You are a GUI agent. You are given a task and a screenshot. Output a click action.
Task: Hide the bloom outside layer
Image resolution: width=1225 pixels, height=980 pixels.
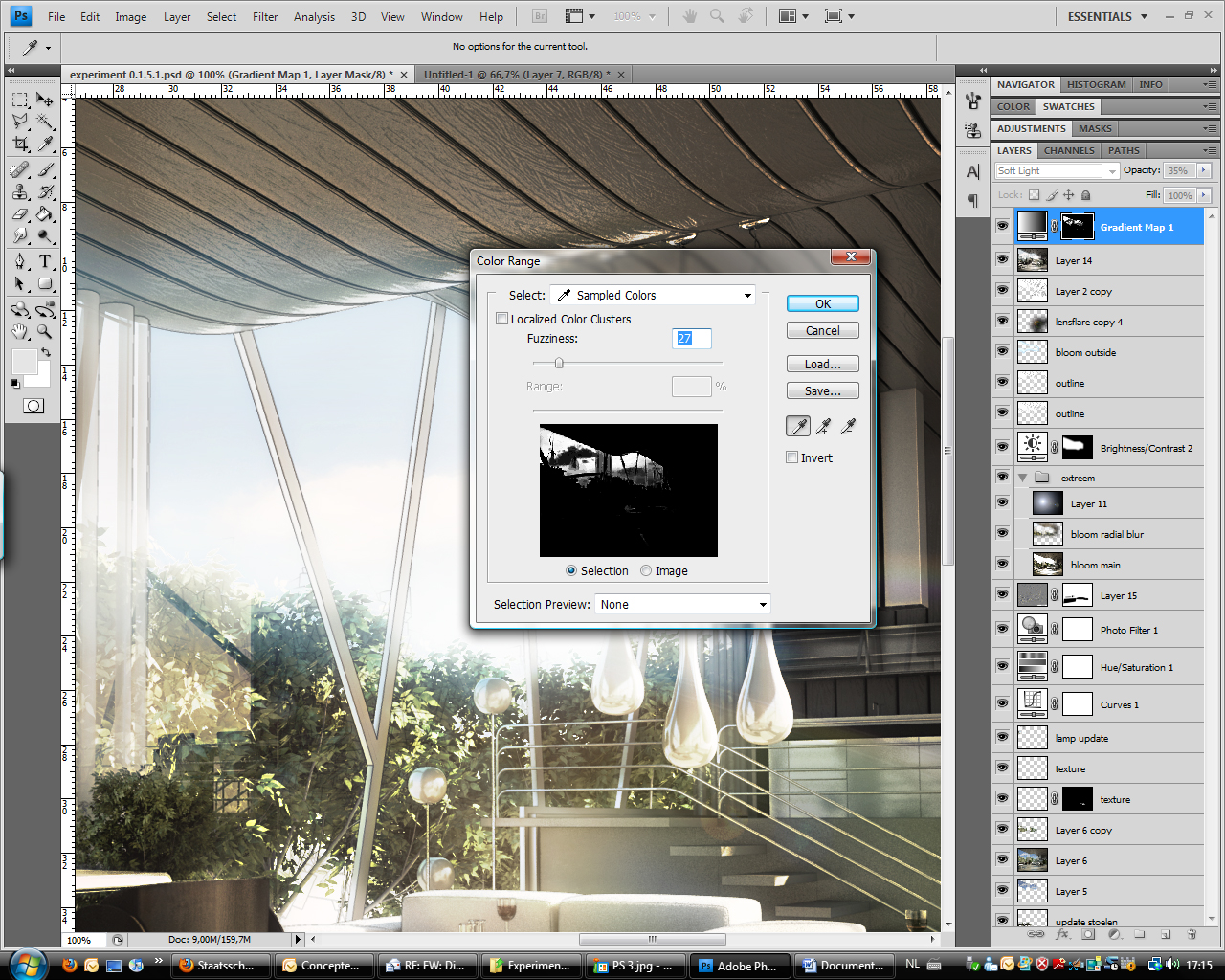coord(1002,351)
